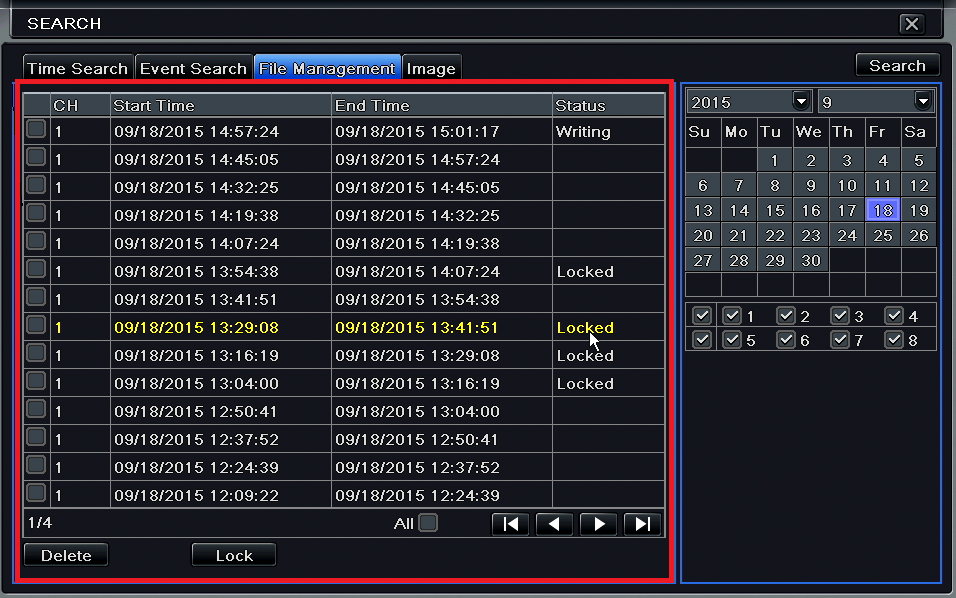This screenshot has width=956, height=598.
Task: Select September 6 on the calendar
Action: (702, 185)
